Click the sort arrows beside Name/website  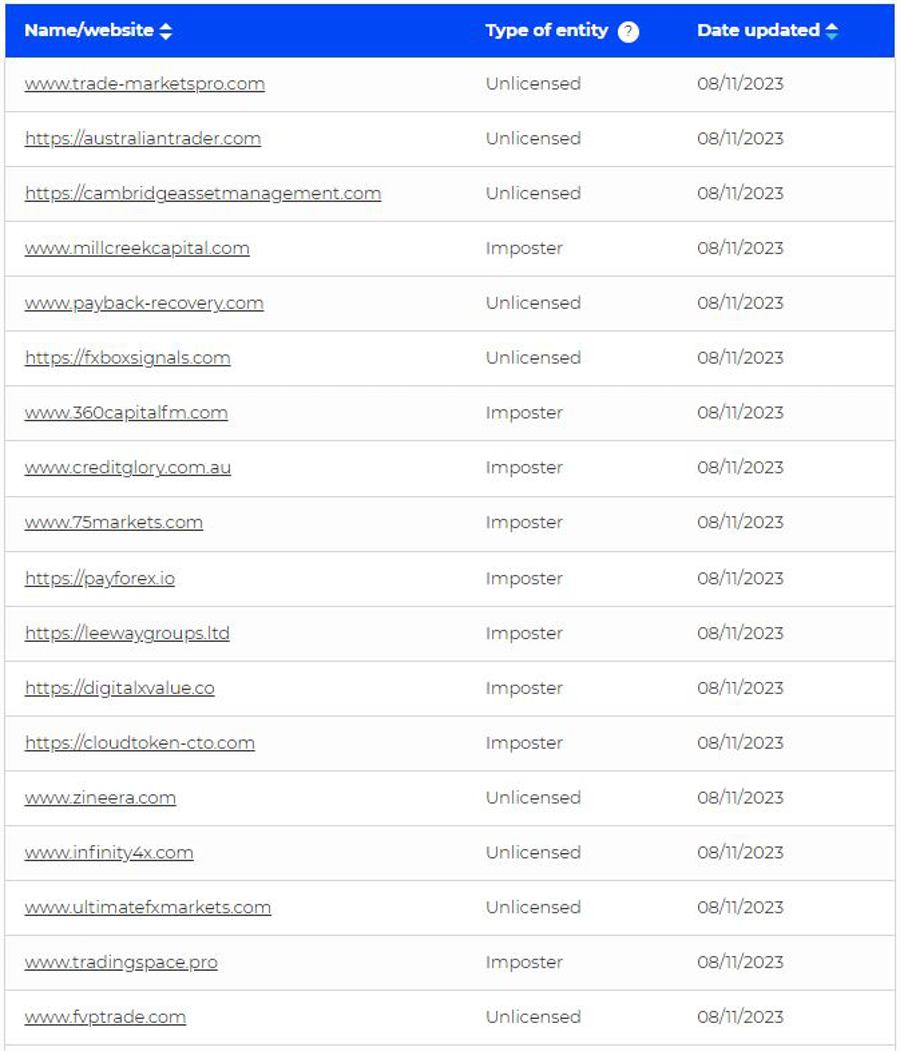[x=166, y=31]
